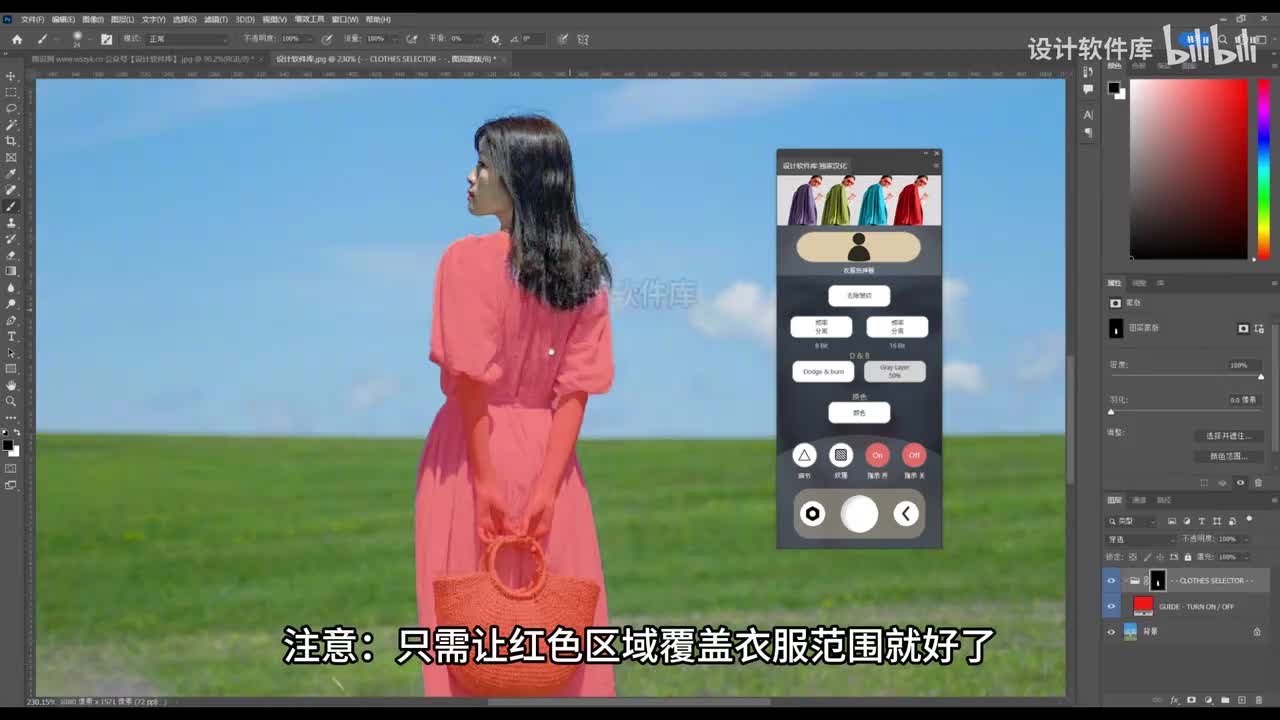Click the Dodge & burn button
Screen dimensions: 1280x720
(x=823, y=372)
